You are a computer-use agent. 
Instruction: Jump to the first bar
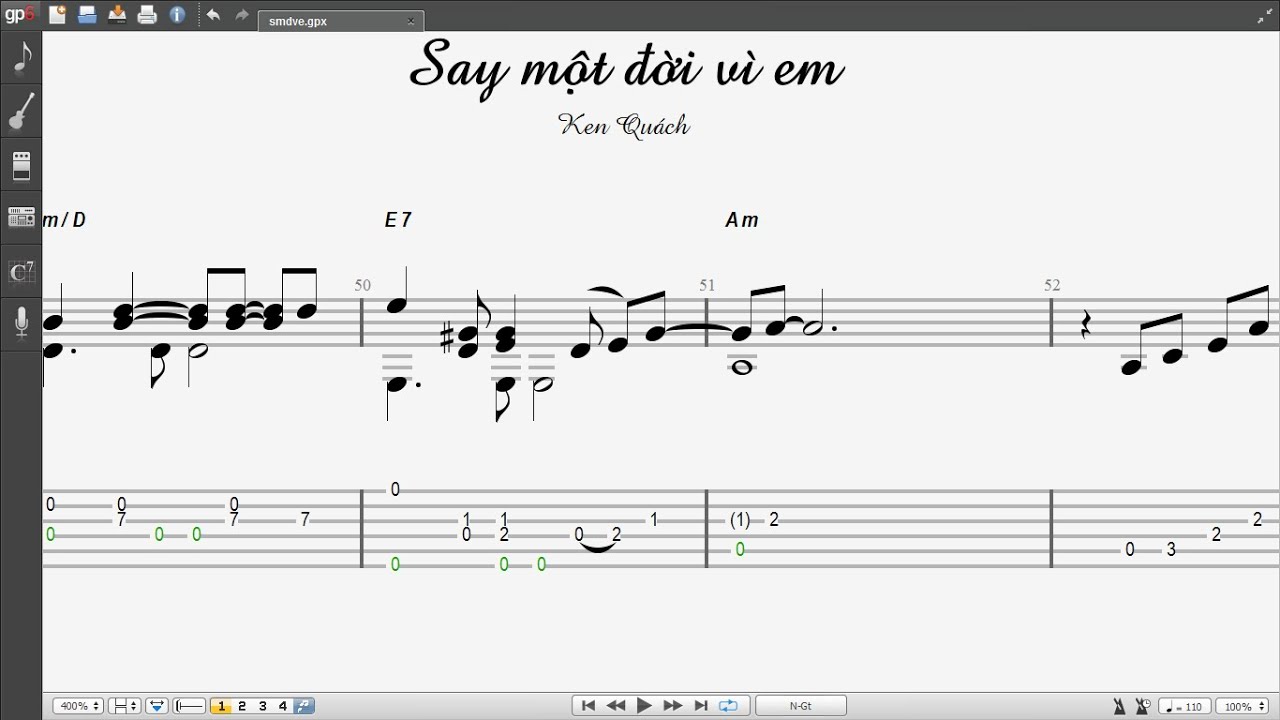pyautogui.click(x=589, y=706)
